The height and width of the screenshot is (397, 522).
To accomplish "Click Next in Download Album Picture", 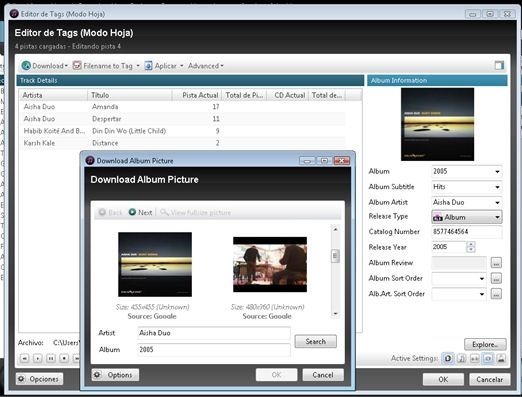I will [140, 212].
